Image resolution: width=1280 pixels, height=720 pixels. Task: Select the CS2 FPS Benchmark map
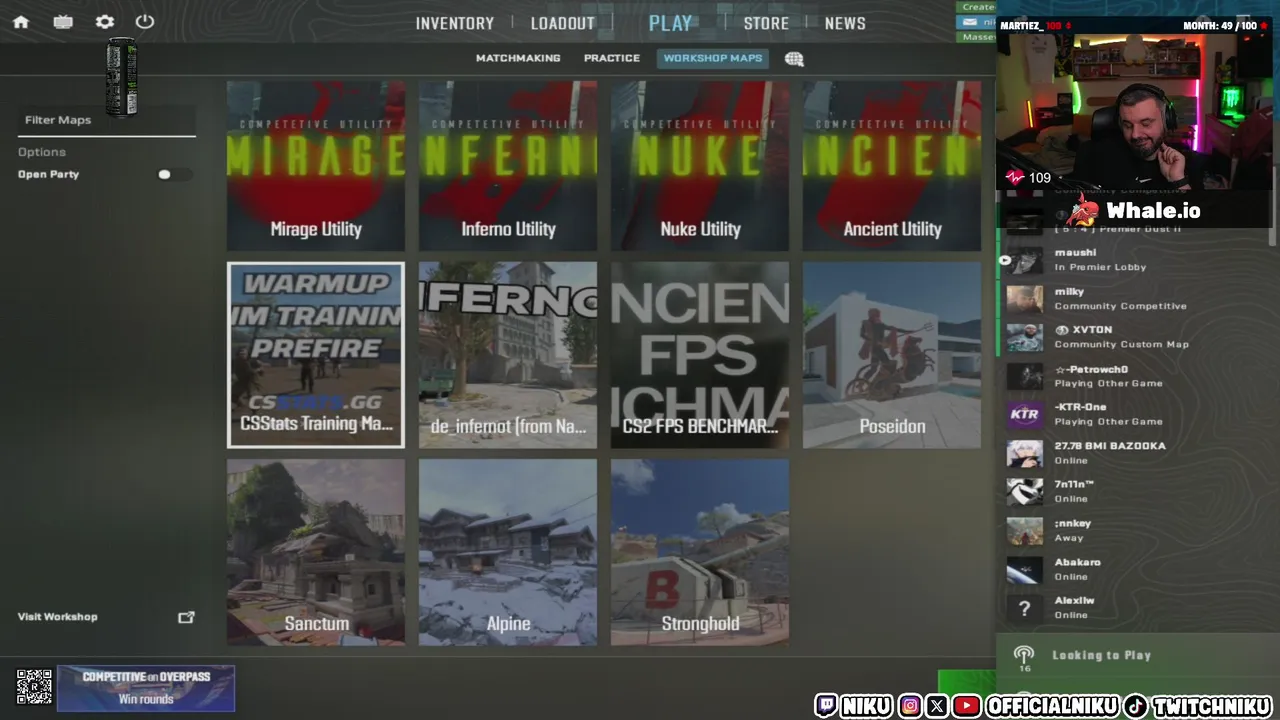(700, 355)
